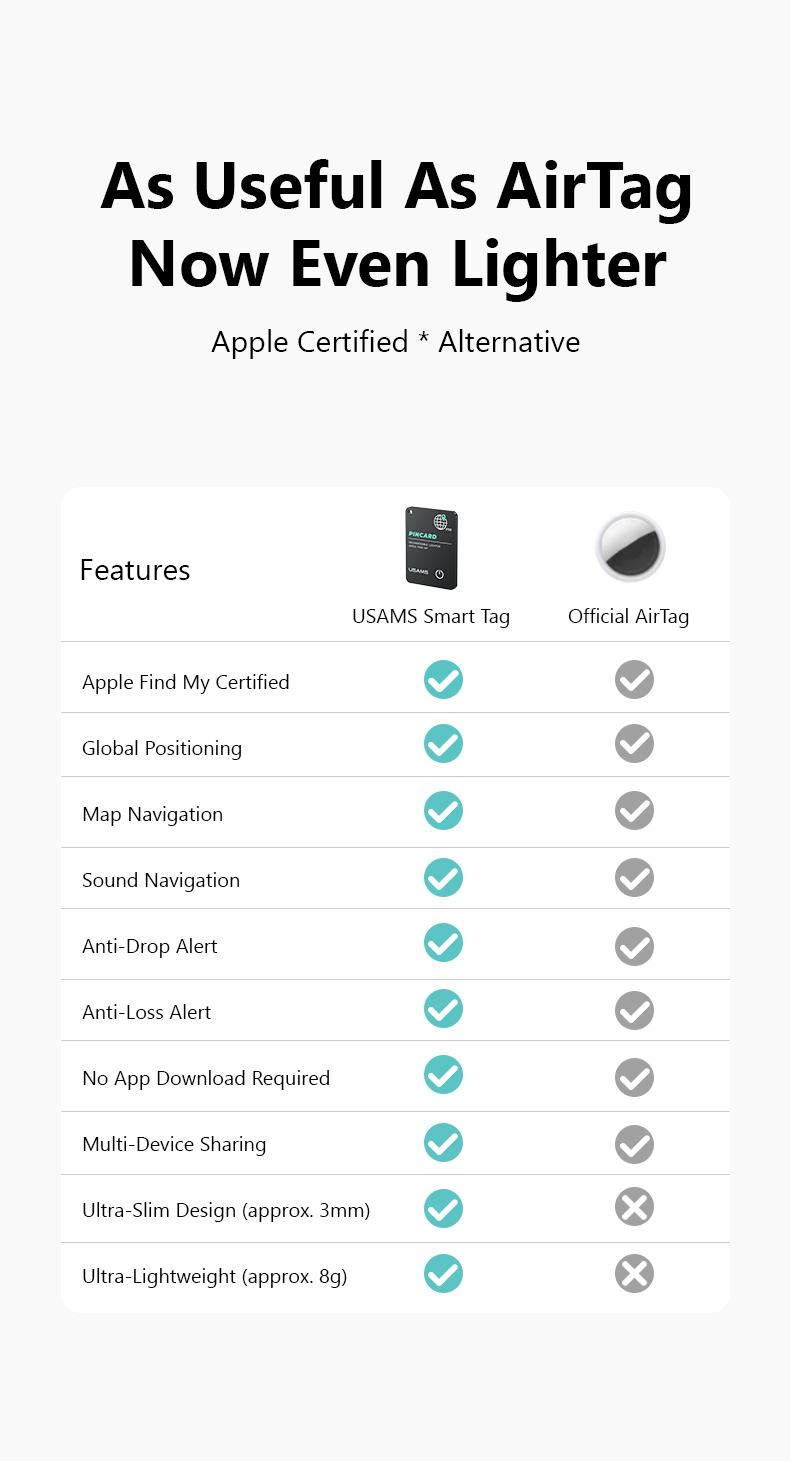The image size is (790, 1461).
Task: Click the Ultra-Slim Design (approx. 3mm) label
Action: 226,1210
